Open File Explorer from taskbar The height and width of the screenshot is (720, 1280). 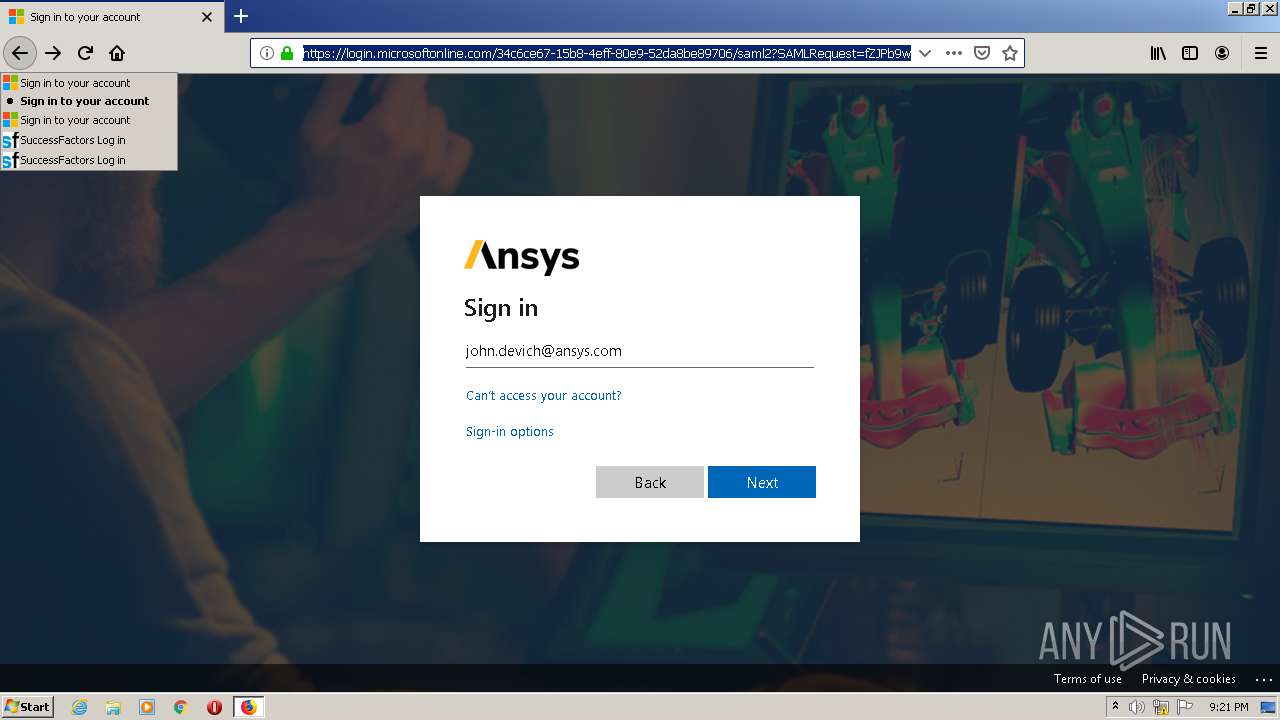(x=113, y=707)
